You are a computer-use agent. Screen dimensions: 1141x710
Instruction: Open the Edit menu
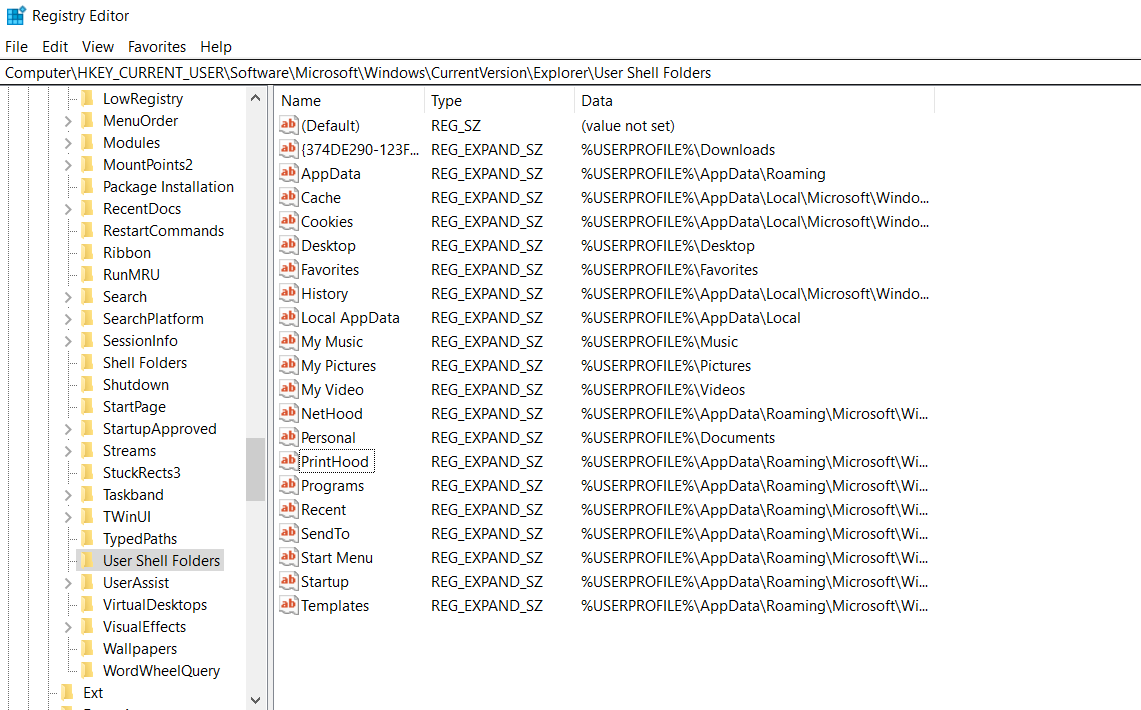(55, 47)
